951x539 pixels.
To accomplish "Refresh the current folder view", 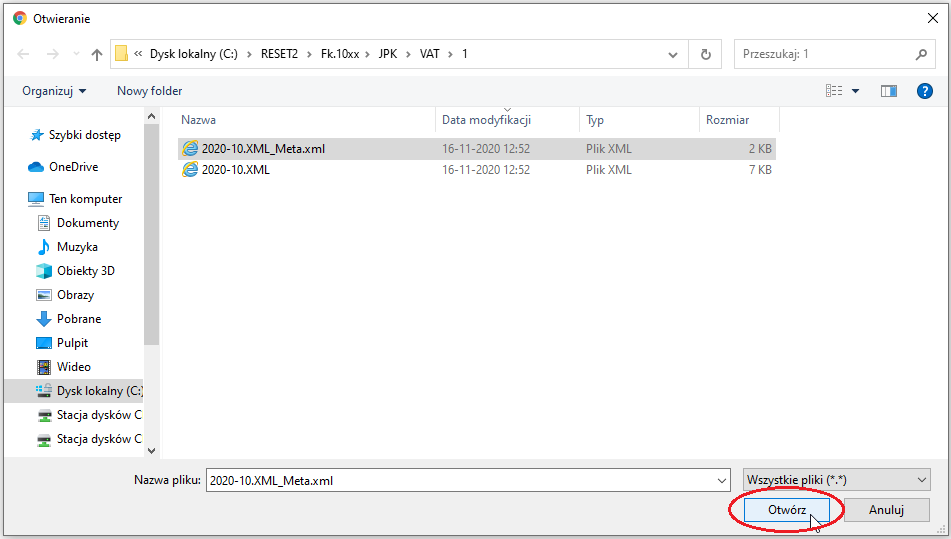I will [705, 55].
